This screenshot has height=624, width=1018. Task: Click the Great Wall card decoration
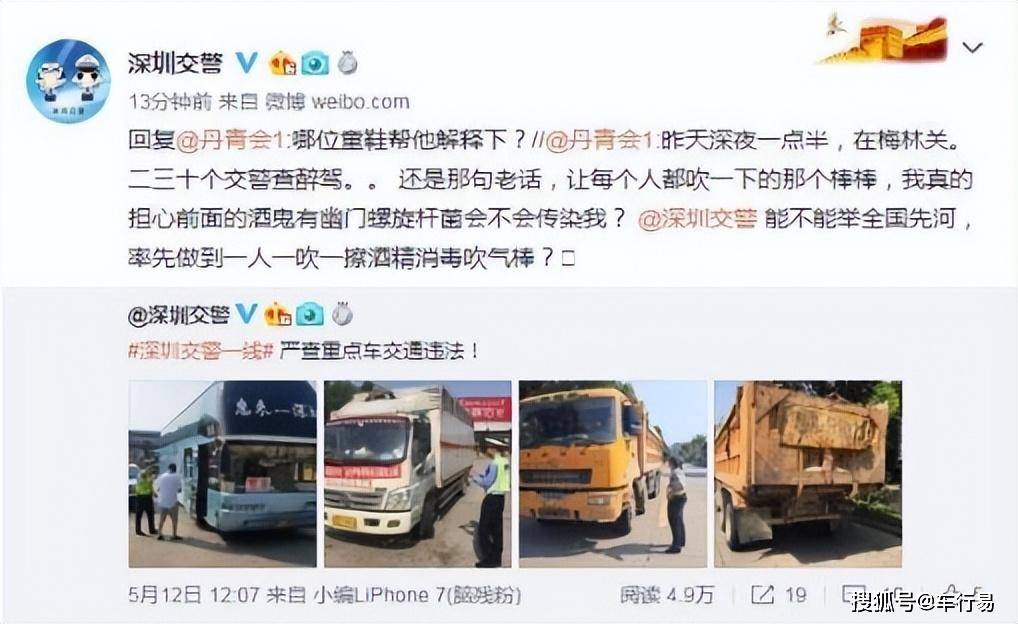tap(883, 40)
